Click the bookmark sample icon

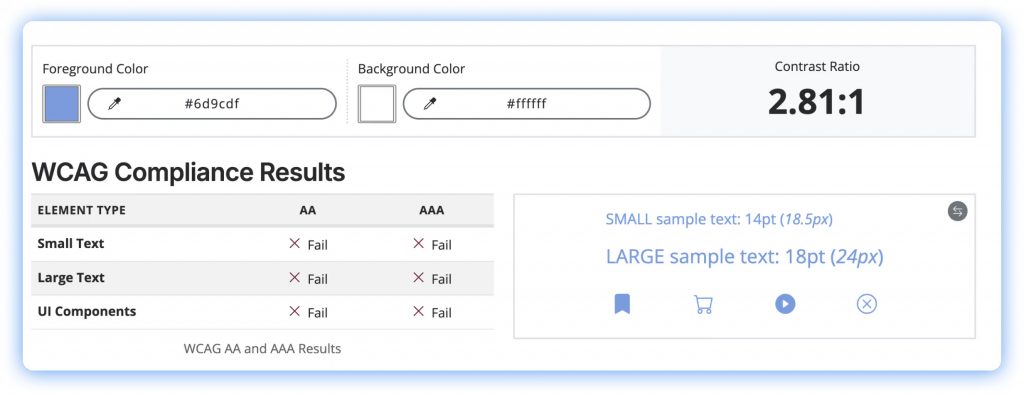point(622,304)
